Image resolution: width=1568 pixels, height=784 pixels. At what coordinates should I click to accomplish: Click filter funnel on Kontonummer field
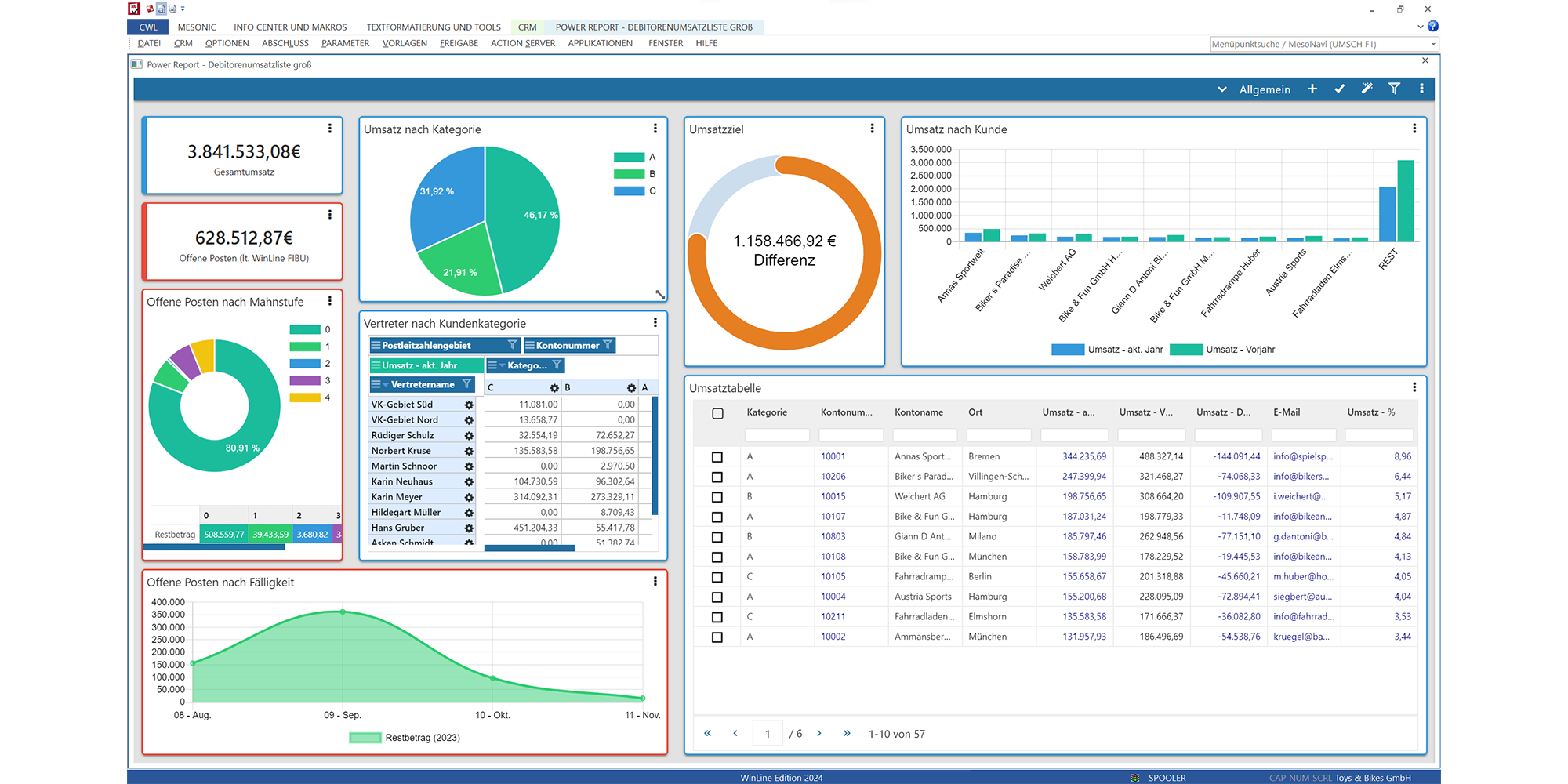(608, 345)
